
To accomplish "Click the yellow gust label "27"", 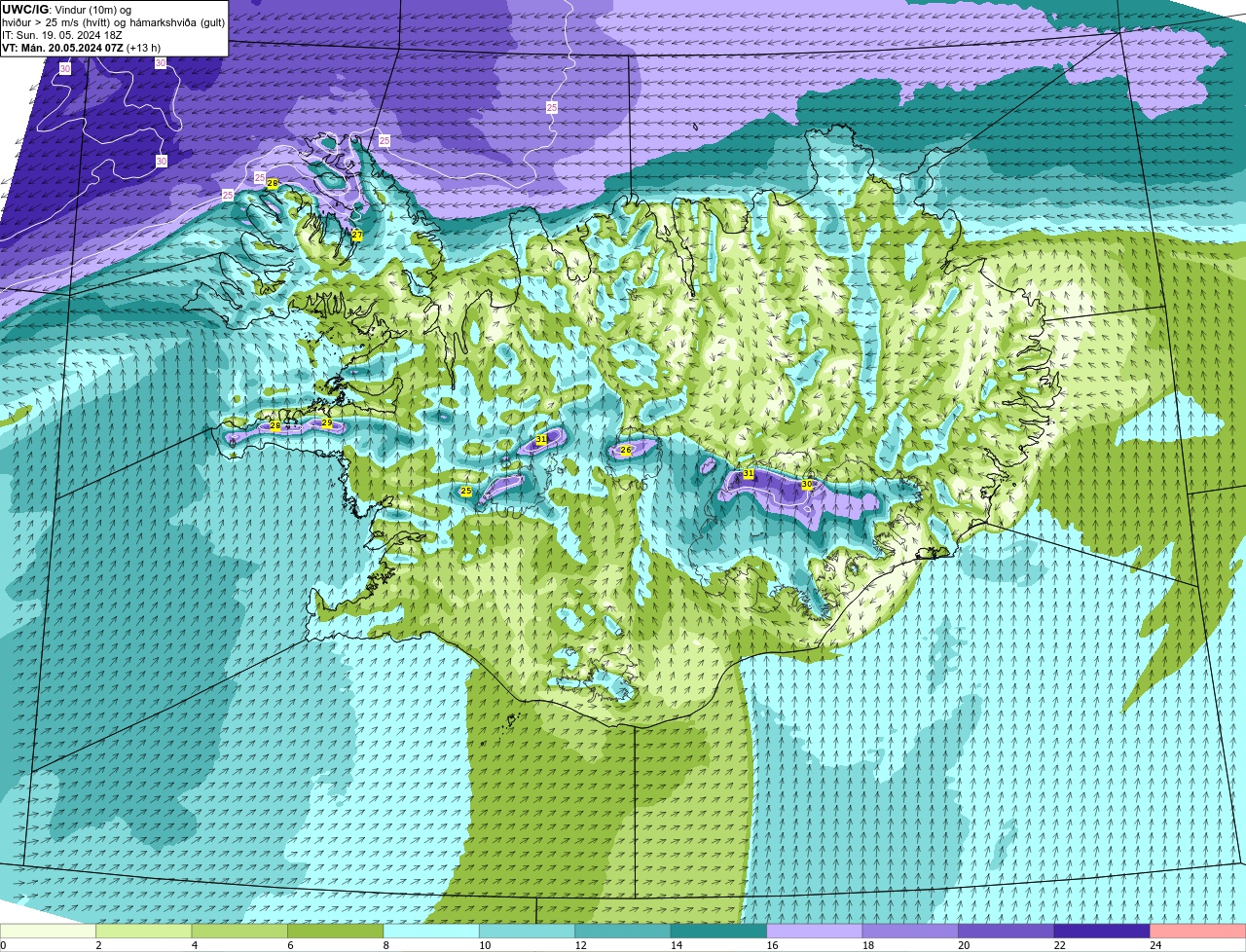I will coord(356,236).
